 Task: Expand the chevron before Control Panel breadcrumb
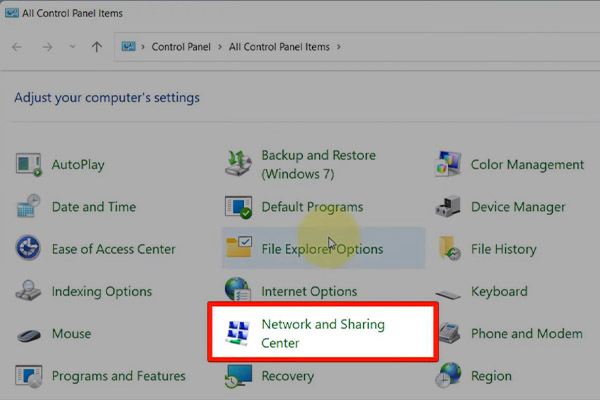coord(143,47)
